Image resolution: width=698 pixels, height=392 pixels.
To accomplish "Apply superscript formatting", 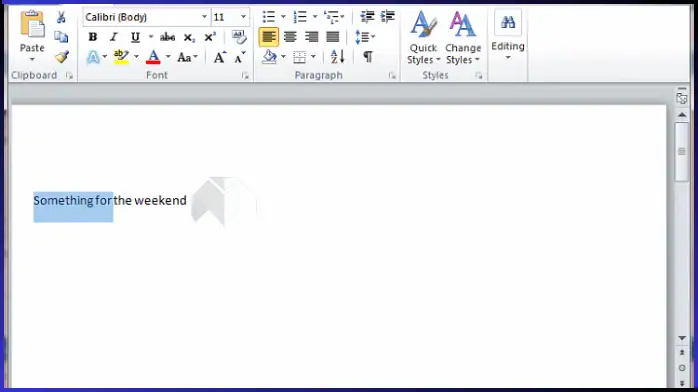I will (210, 37).
